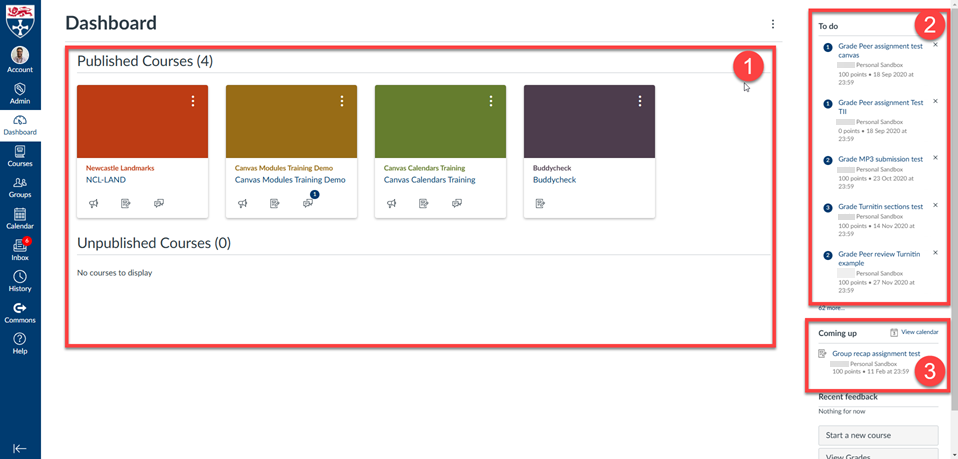Open the NCL-LAND course title link
The width and height of the screenshot is (958, 459).
[106, 180]
